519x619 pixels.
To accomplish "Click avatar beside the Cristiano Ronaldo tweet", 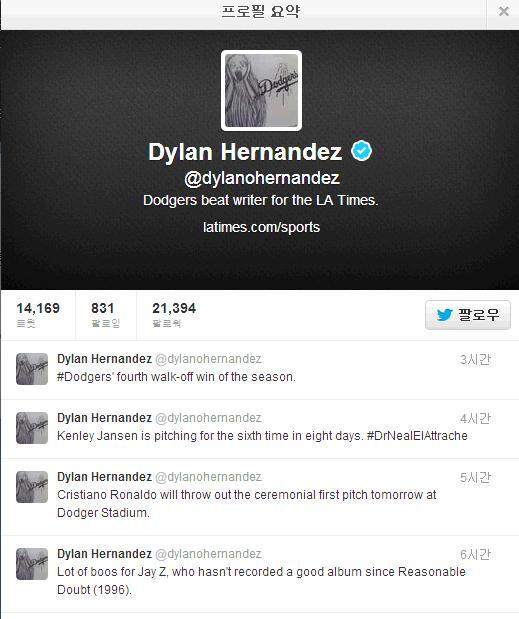I will tap(32, 487).
